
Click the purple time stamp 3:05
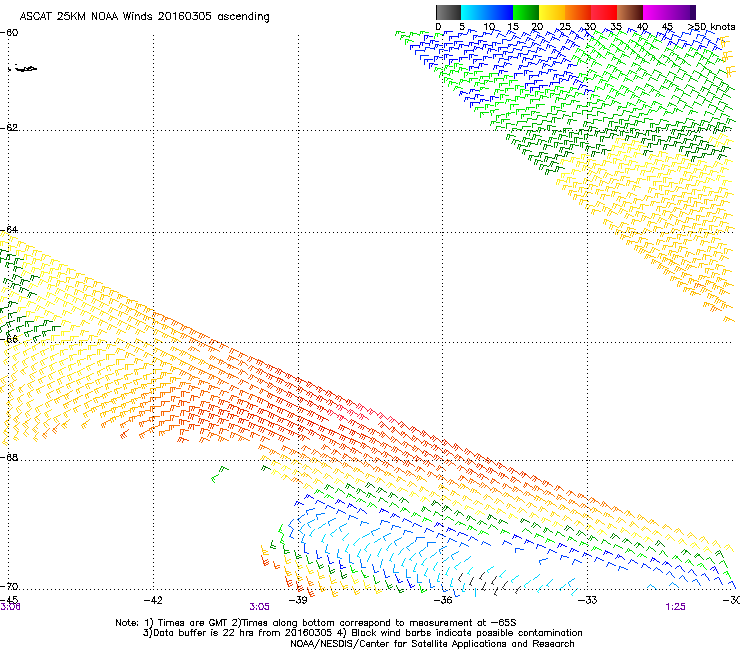(260, 607)
